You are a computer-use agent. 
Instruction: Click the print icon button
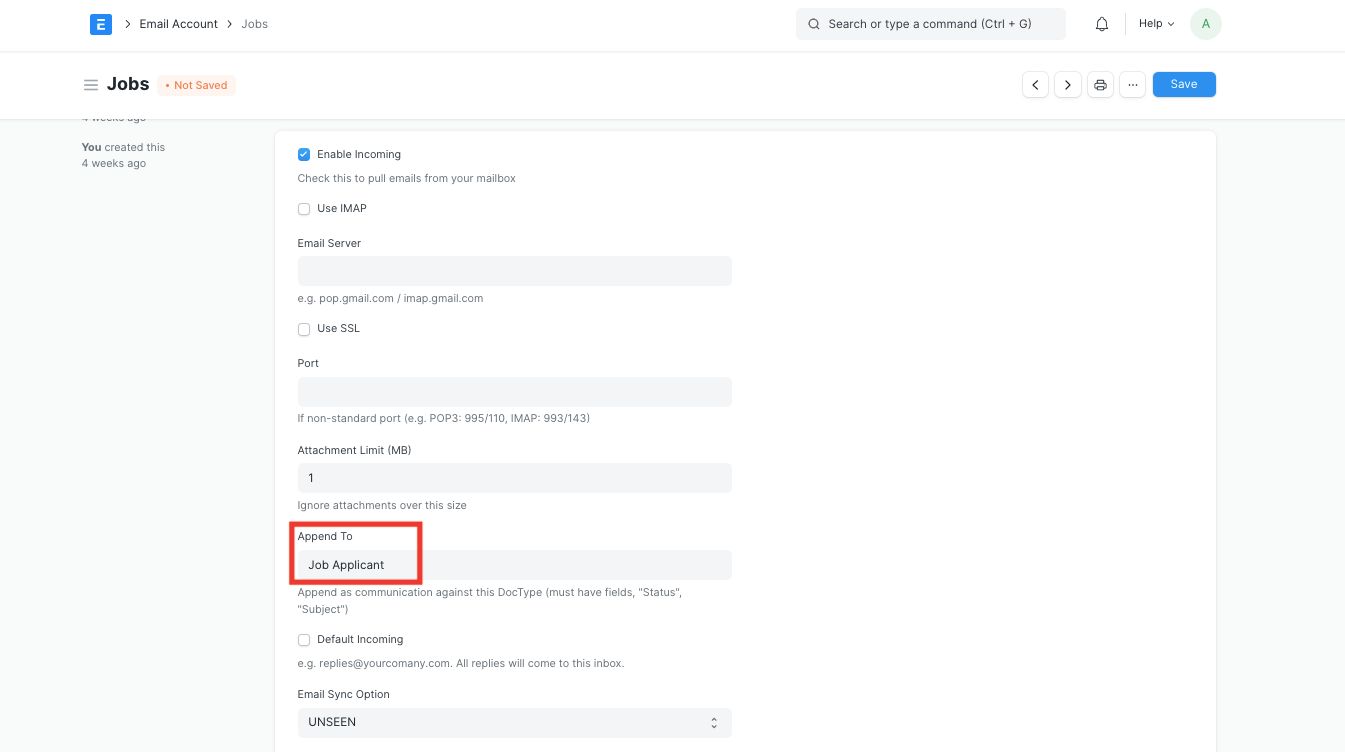tap(1100, 85)
